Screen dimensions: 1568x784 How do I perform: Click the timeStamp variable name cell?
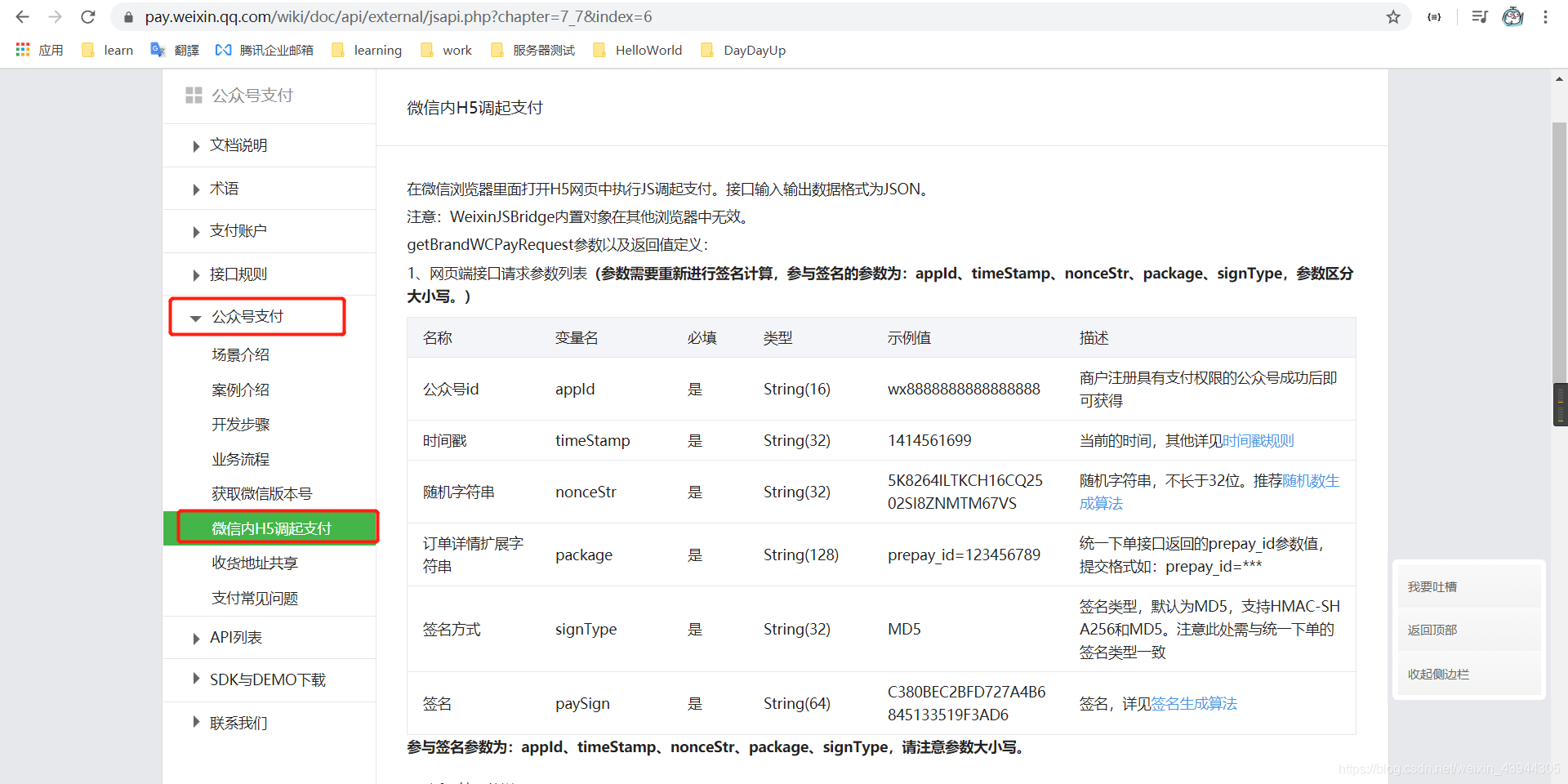[593, 441]
